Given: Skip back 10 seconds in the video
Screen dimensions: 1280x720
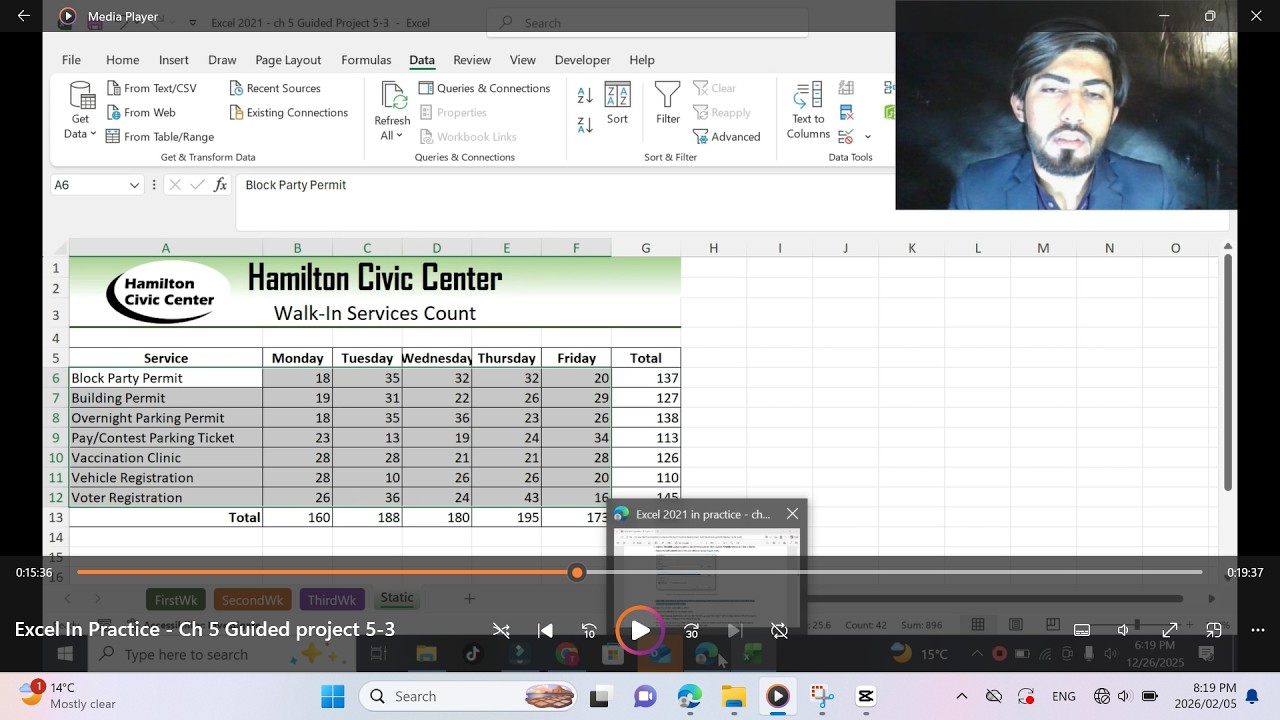Looking at the screenshot, I should pyautogui.click(x=589, y=631).
